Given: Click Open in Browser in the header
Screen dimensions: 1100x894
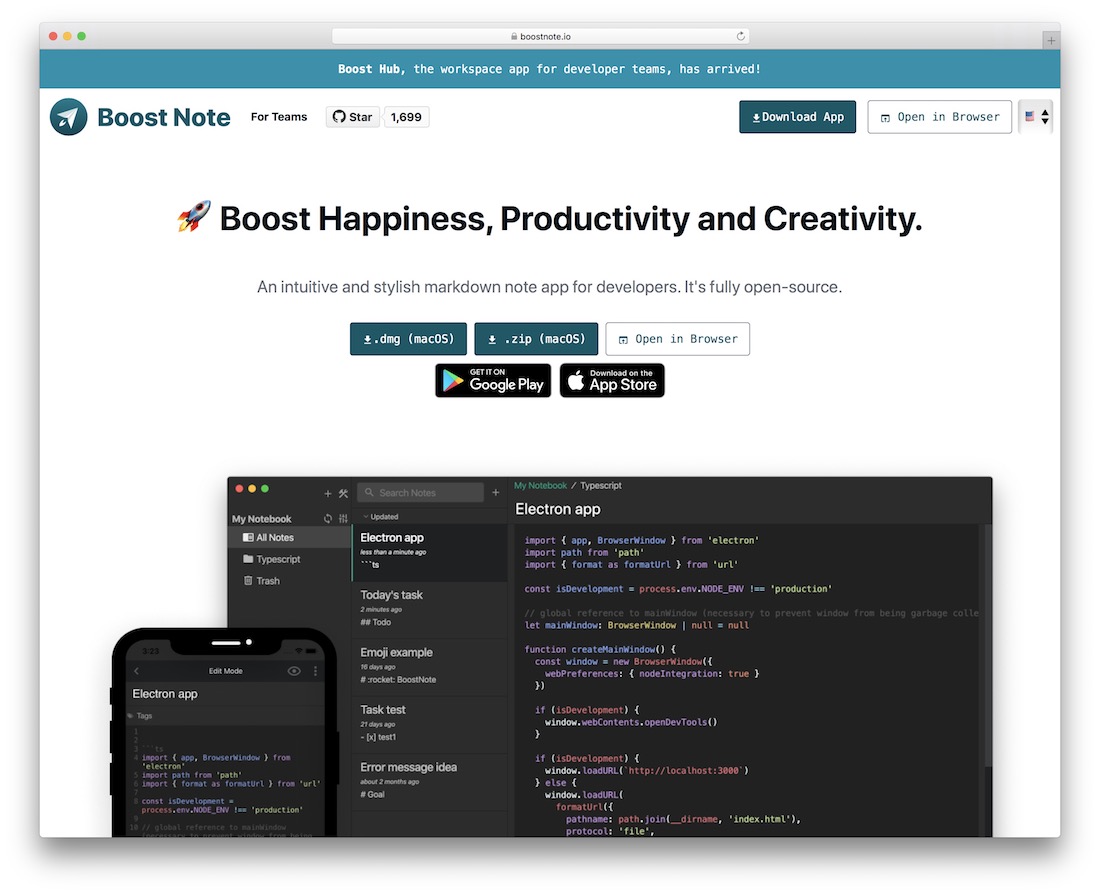Looking at the screenshot, I should click(939, 116).
